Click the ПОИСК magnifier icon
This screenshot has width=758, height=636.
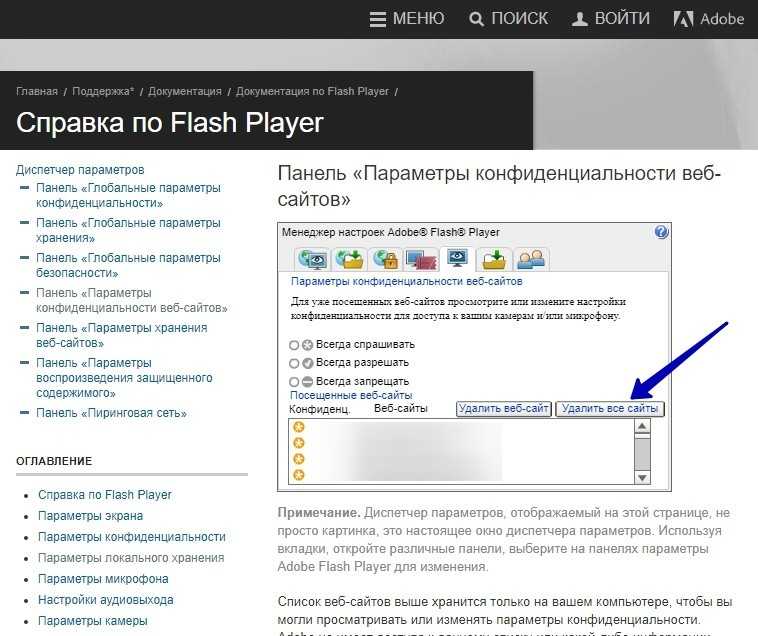click(476, 19)
